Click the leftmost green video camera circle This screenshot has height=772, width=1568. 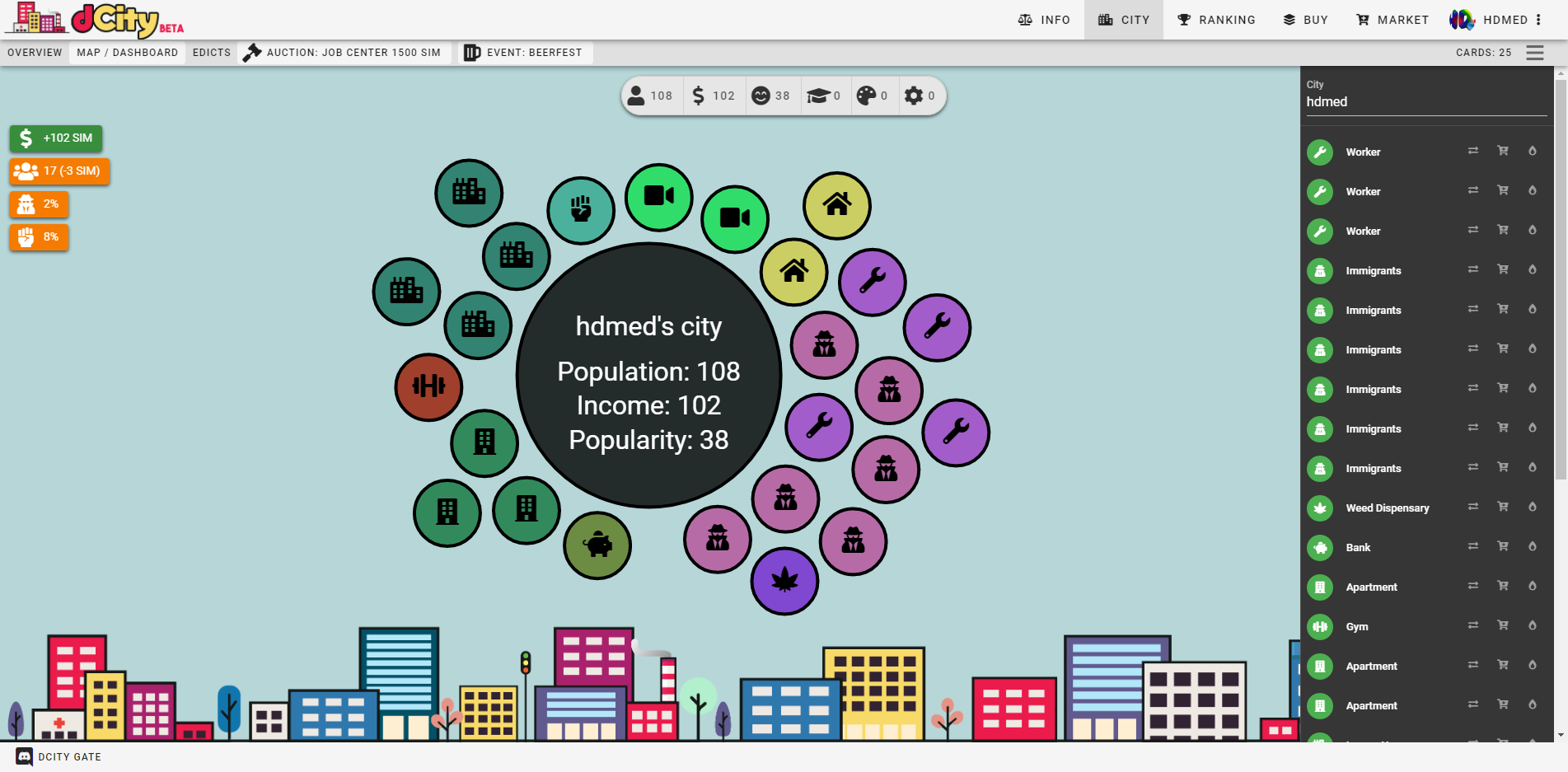[659, 197]
